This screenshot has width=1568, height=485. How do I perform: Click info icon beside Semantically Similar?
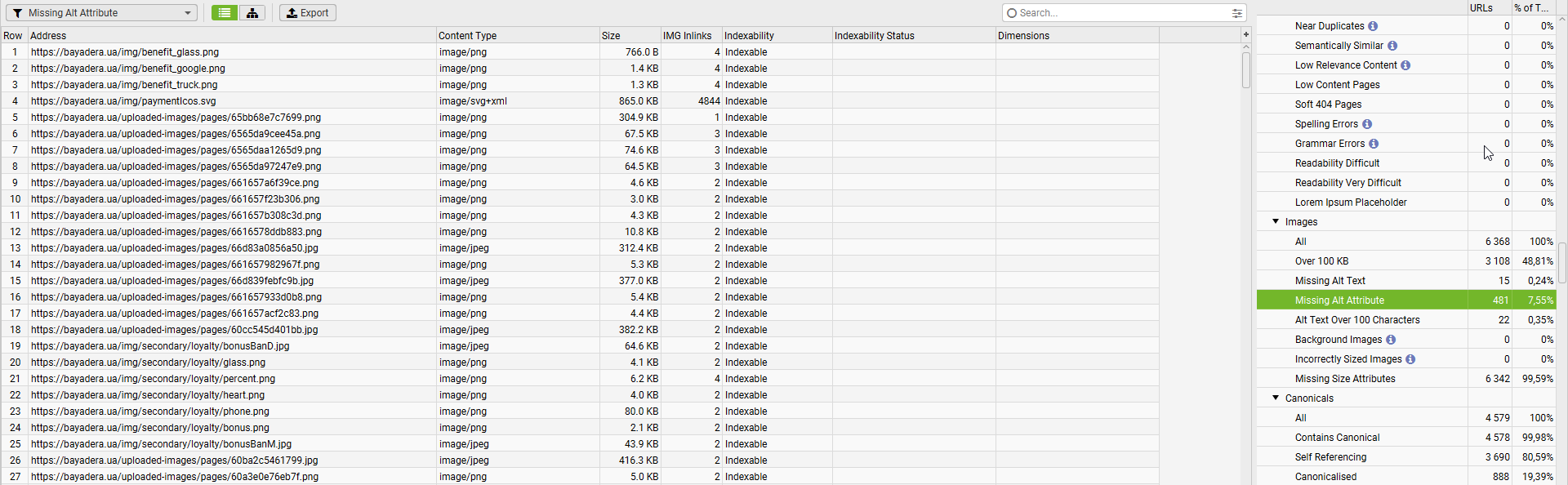(x=1392, y=46)
